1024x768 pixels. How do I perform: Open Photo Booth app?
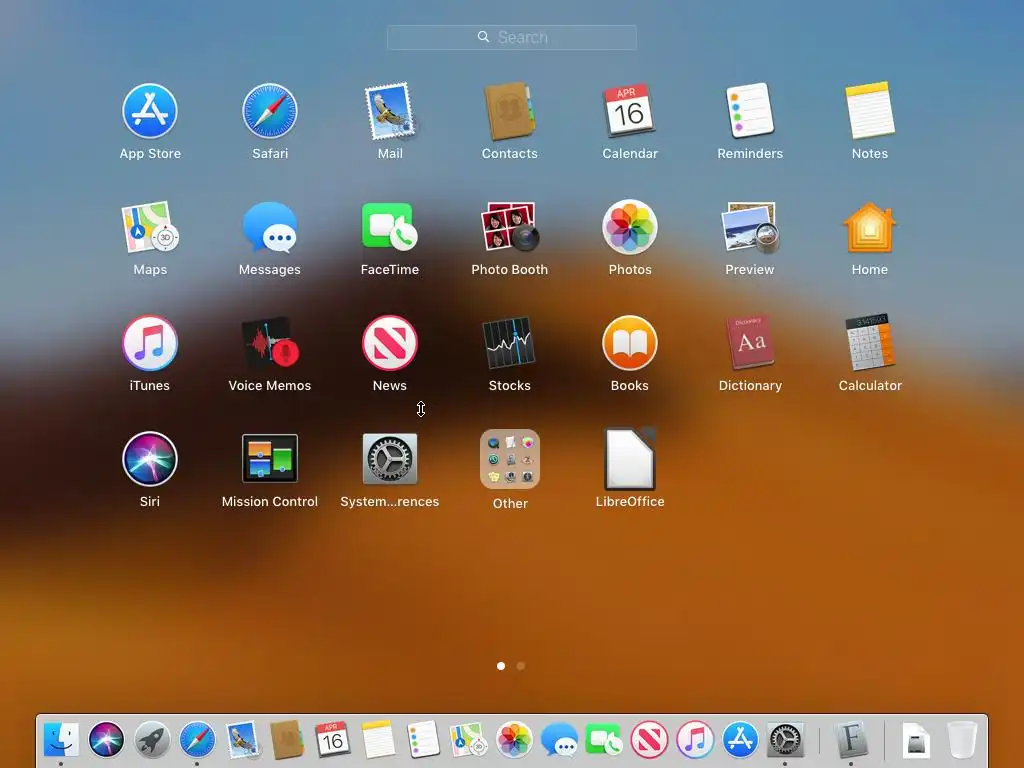(509, 227)
